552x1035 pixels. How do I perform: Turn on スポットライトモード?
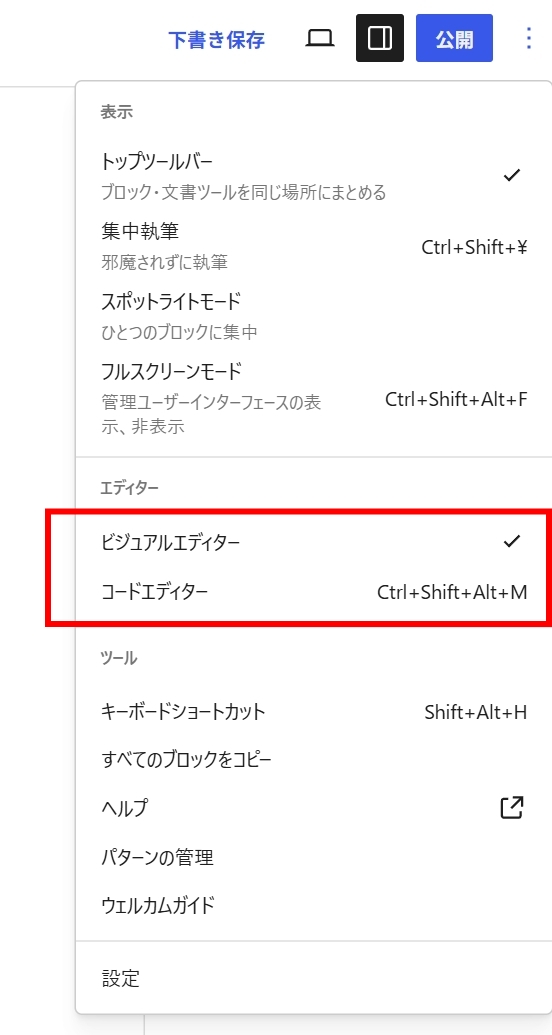click(x=314, y=317)
